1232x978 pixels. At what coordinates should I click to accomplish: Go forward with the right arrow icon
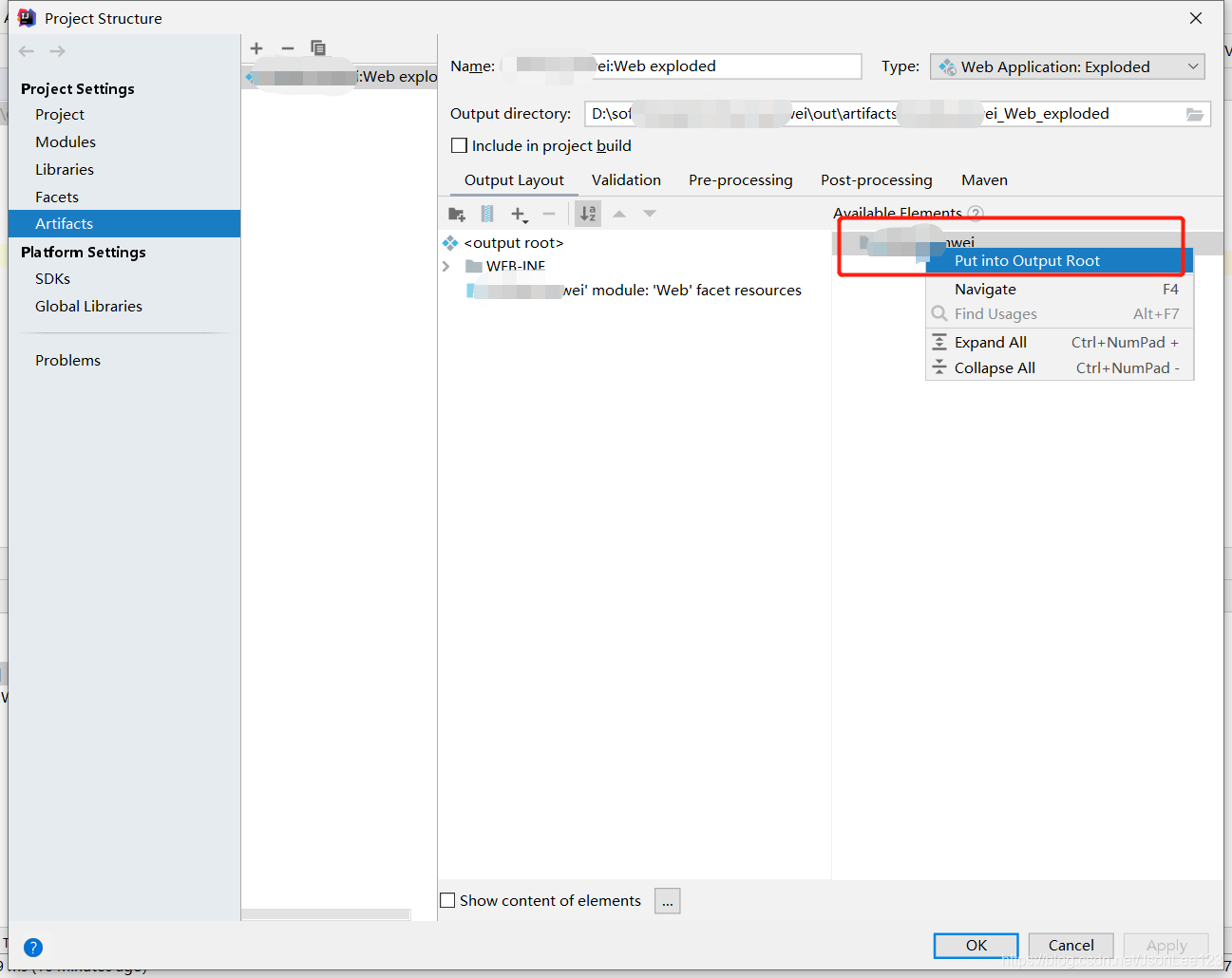[58, 51]
